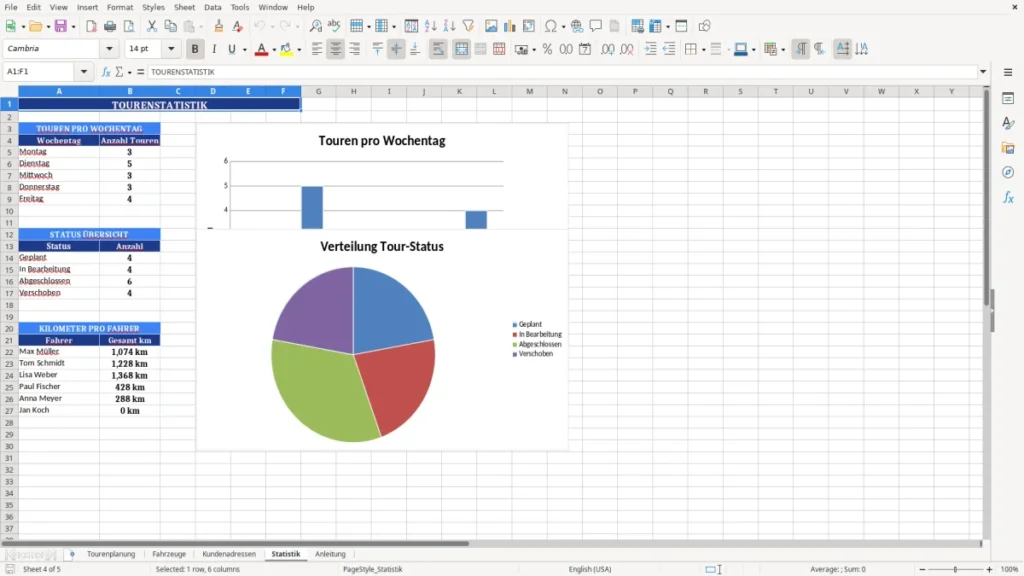This screenshot has height=576, width=1024.
Task: Toggle Center Horizontally alignment
Action: tap(336, 49)
